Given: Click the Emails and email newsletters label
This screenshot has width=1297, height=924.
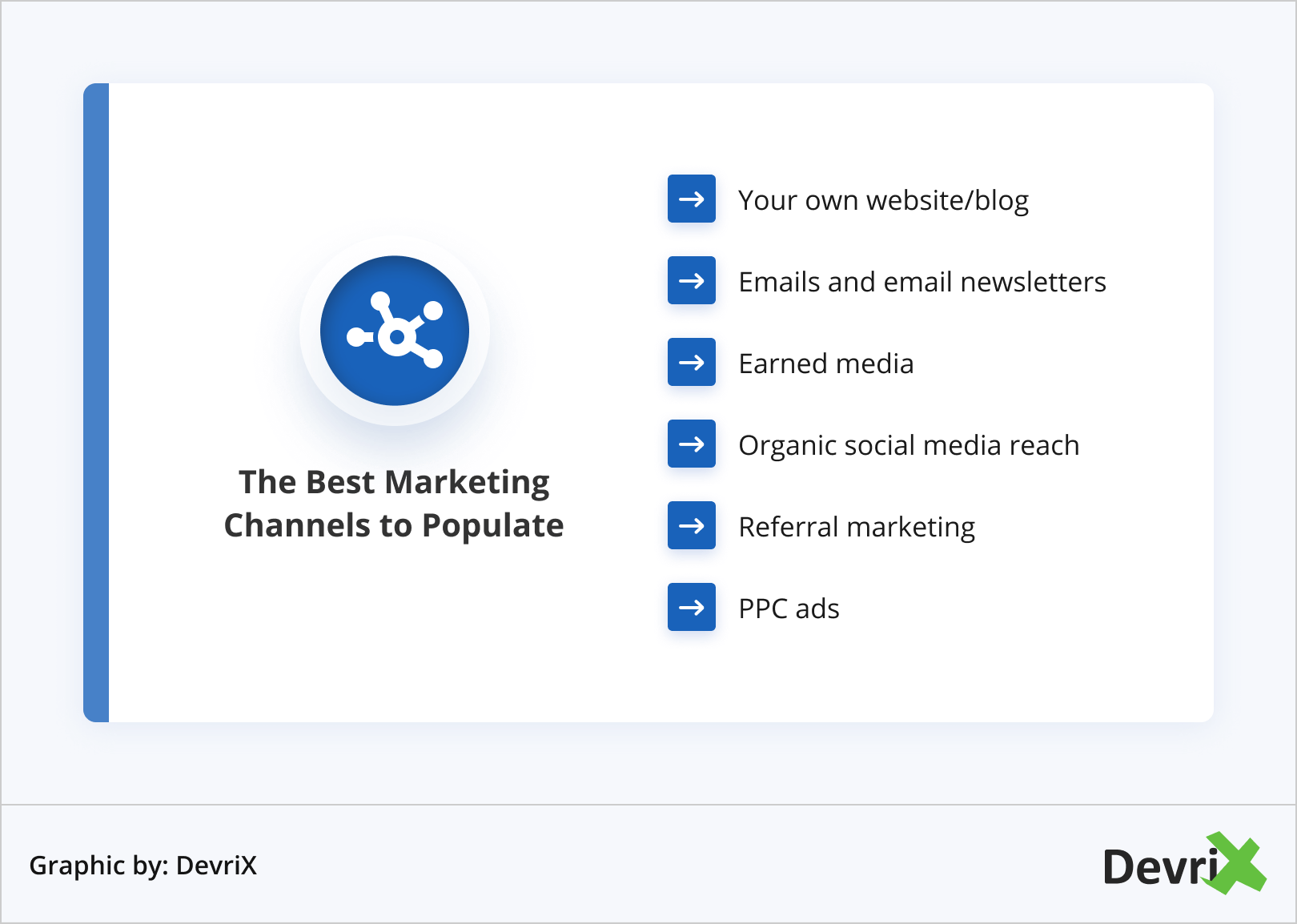Looking at the screenshot, I should [x=922, y=282].
